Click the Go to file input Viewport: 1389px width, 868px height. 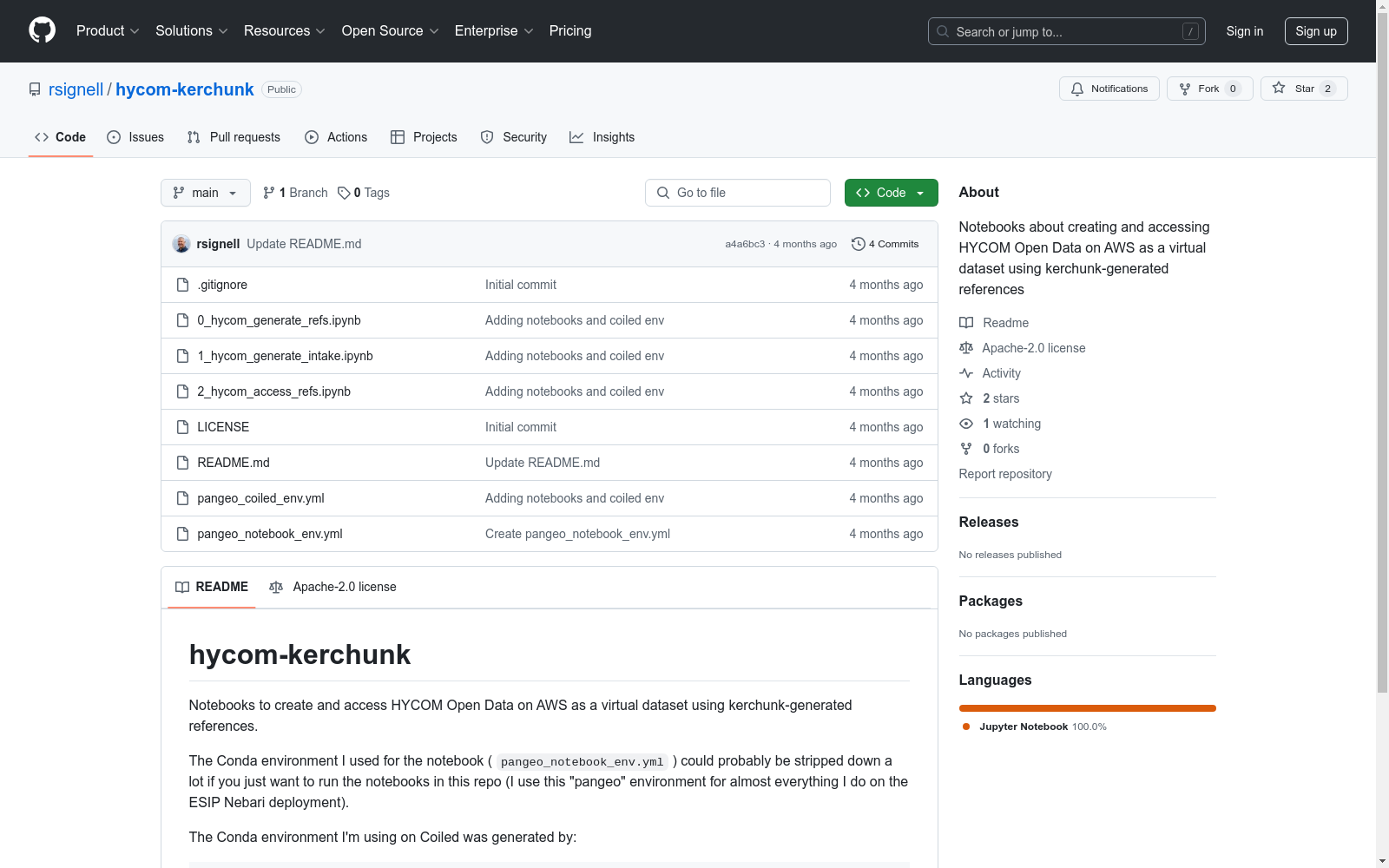pyautogui.click(x=738, y=193)
